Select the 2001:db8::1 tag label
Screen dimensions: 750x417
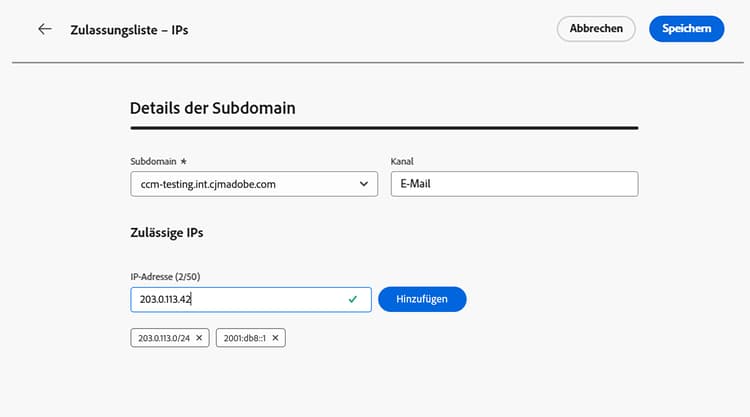[x=244, y=338]
